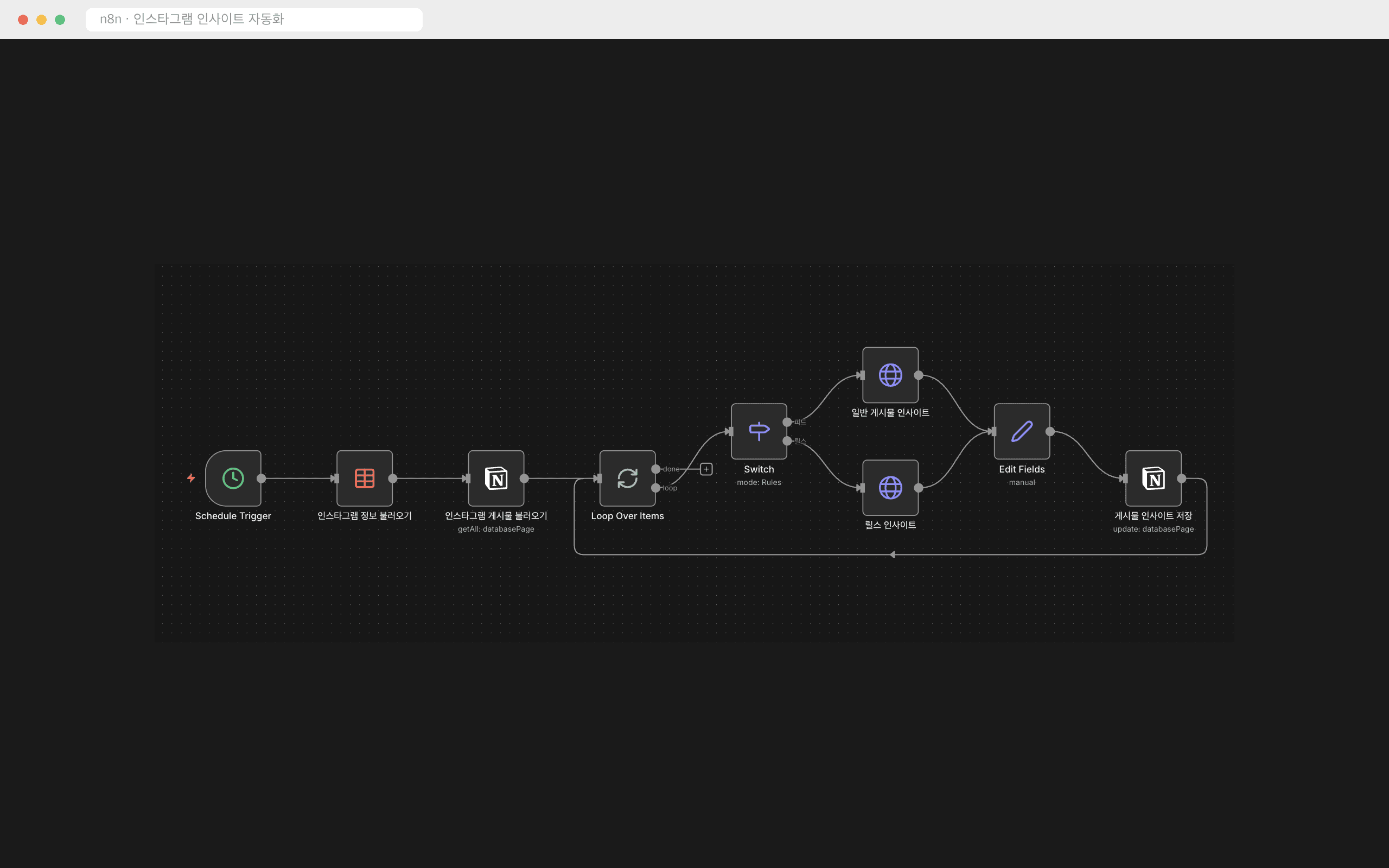Image resolution: width=1389 pixels, height=868 pixels.
Task: Click output connector of 릴스 인사이트 node
Action: [x=919, y=487]
